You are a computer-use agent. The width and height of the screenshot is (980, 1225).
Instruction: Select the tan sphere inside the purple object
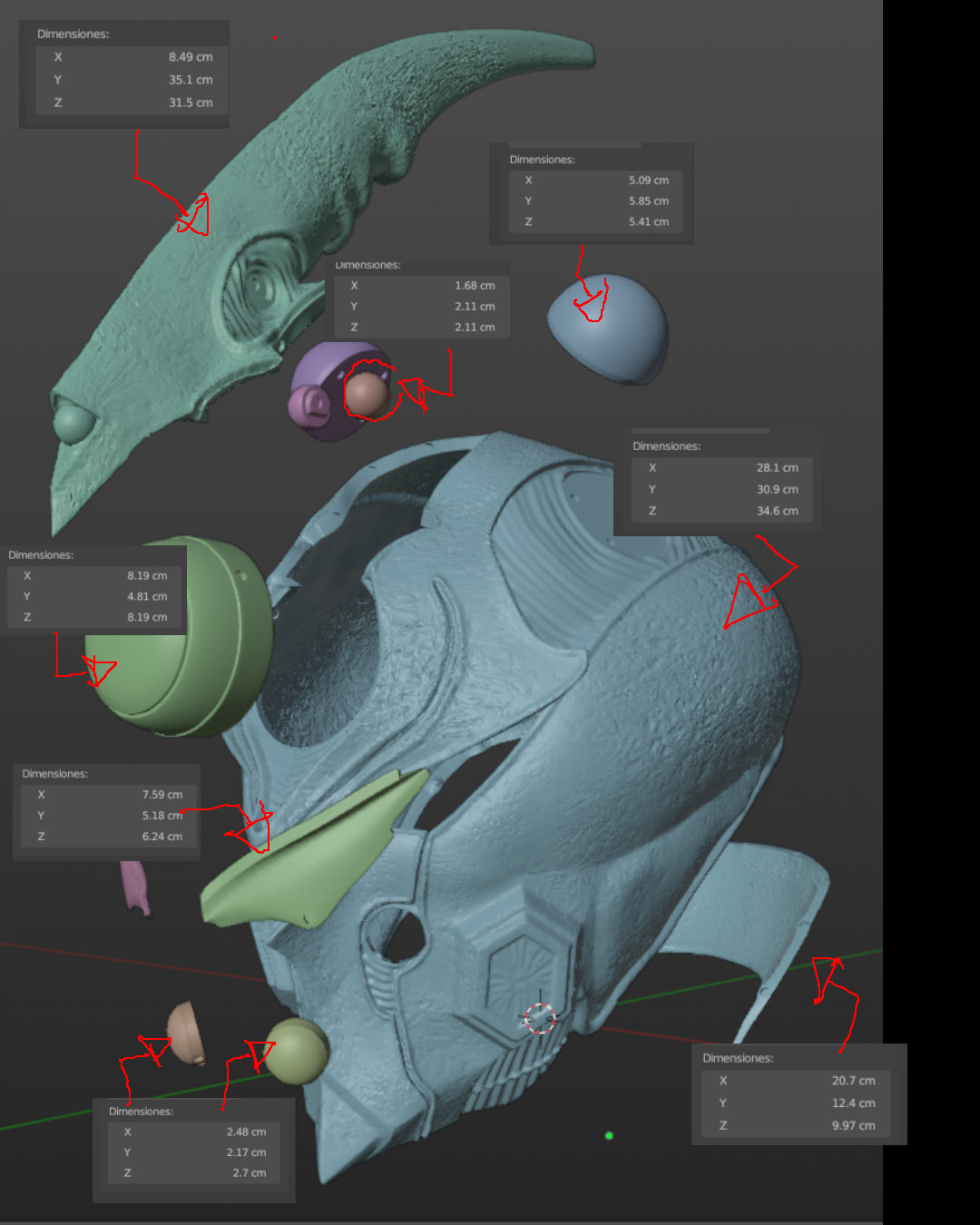(367, 392)
